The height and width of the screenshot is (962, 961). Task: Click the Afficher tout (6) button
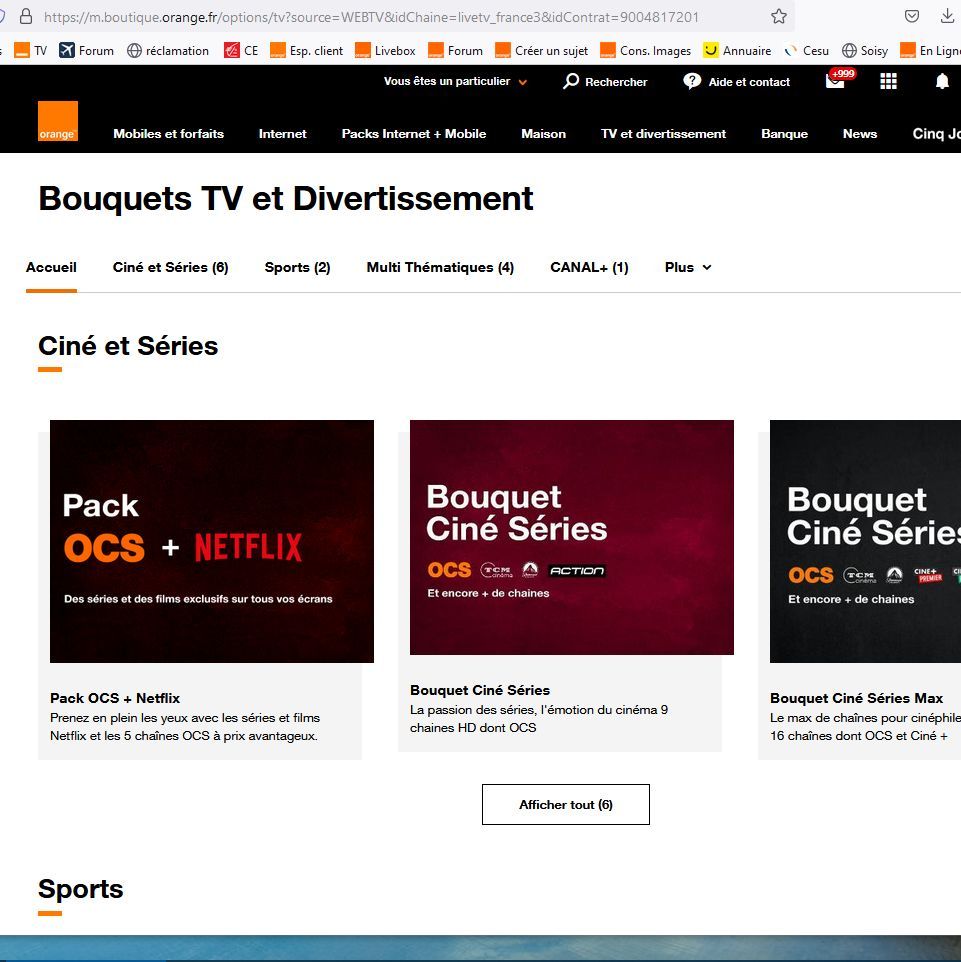pos(566,804)
